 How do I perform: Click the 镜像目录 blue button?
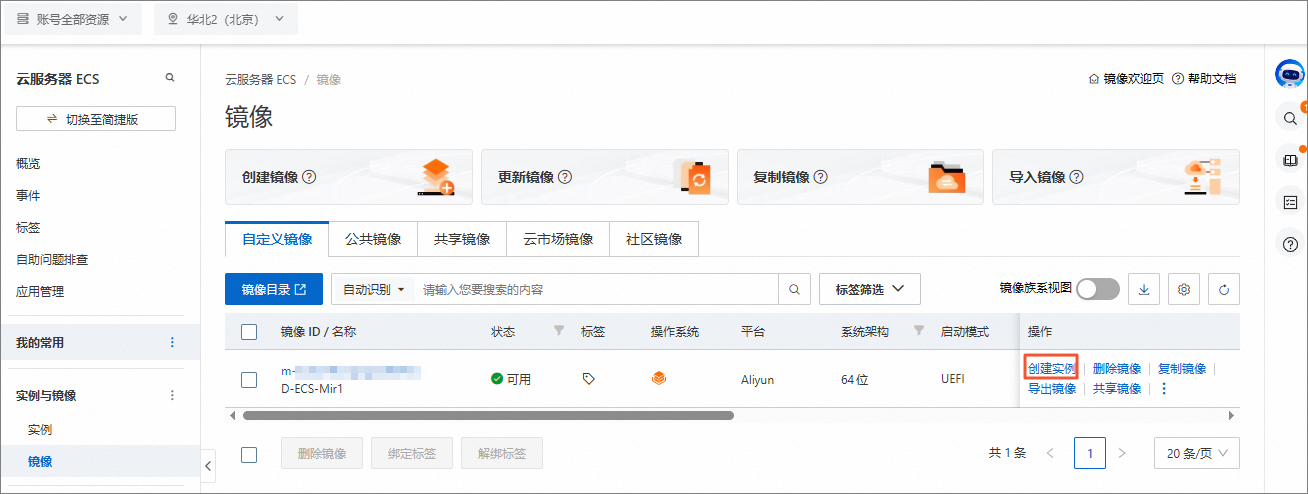coord(274,289)
